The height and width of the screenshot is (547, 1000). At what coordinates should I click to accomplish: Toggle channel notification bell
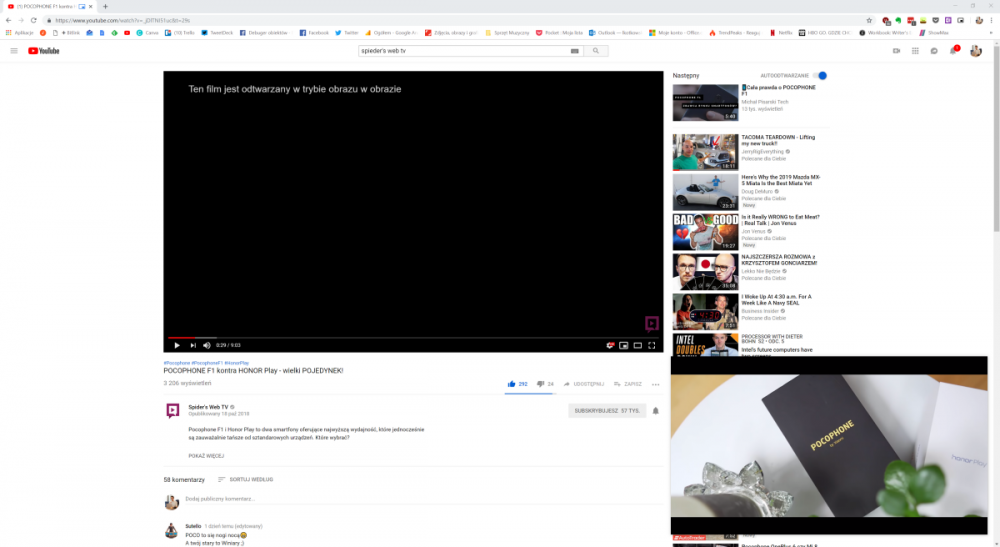tap(655, 411)
